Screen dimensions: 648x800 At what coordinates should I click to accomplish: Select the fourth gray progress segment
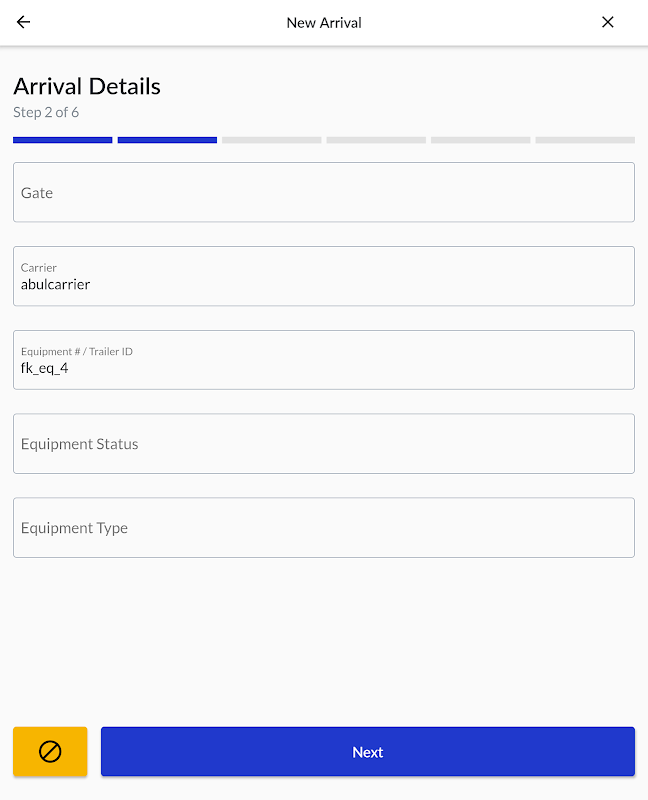pyautogui.click(x=376, y=140)
